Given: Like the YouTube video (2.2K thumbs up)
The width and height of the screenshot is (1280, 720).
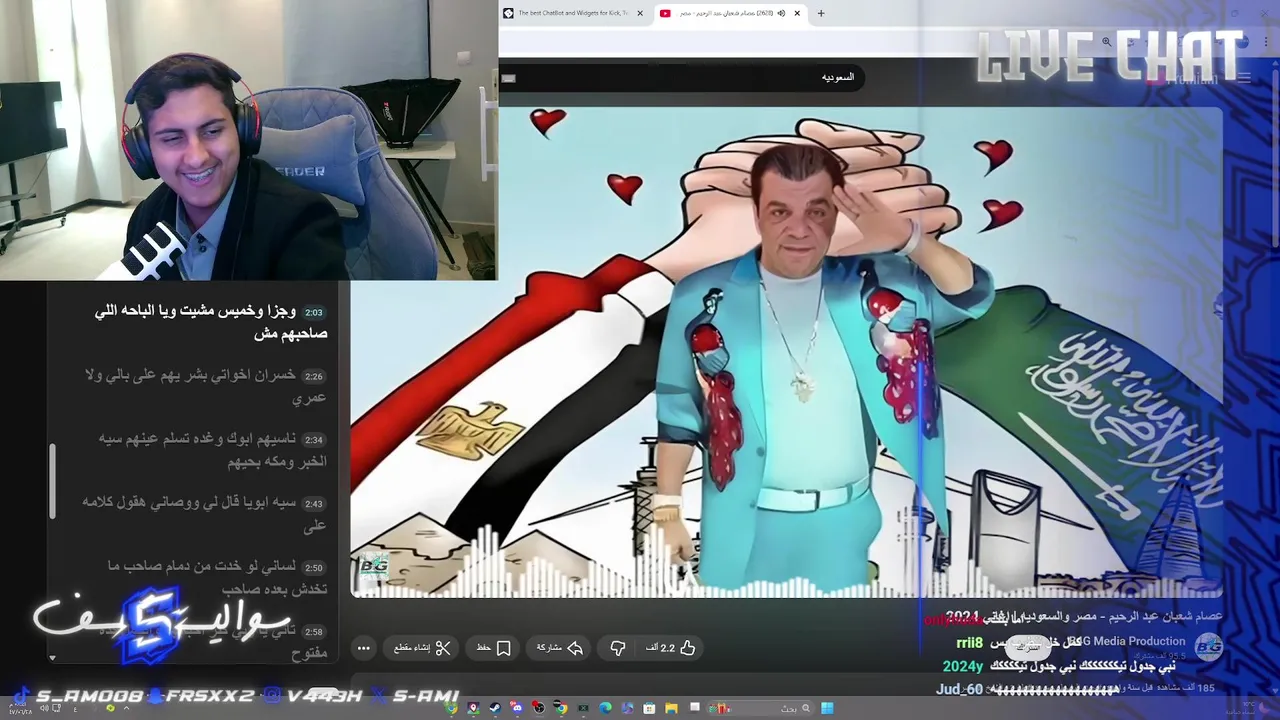Looking at the screenshot, I should pos(671,648).
